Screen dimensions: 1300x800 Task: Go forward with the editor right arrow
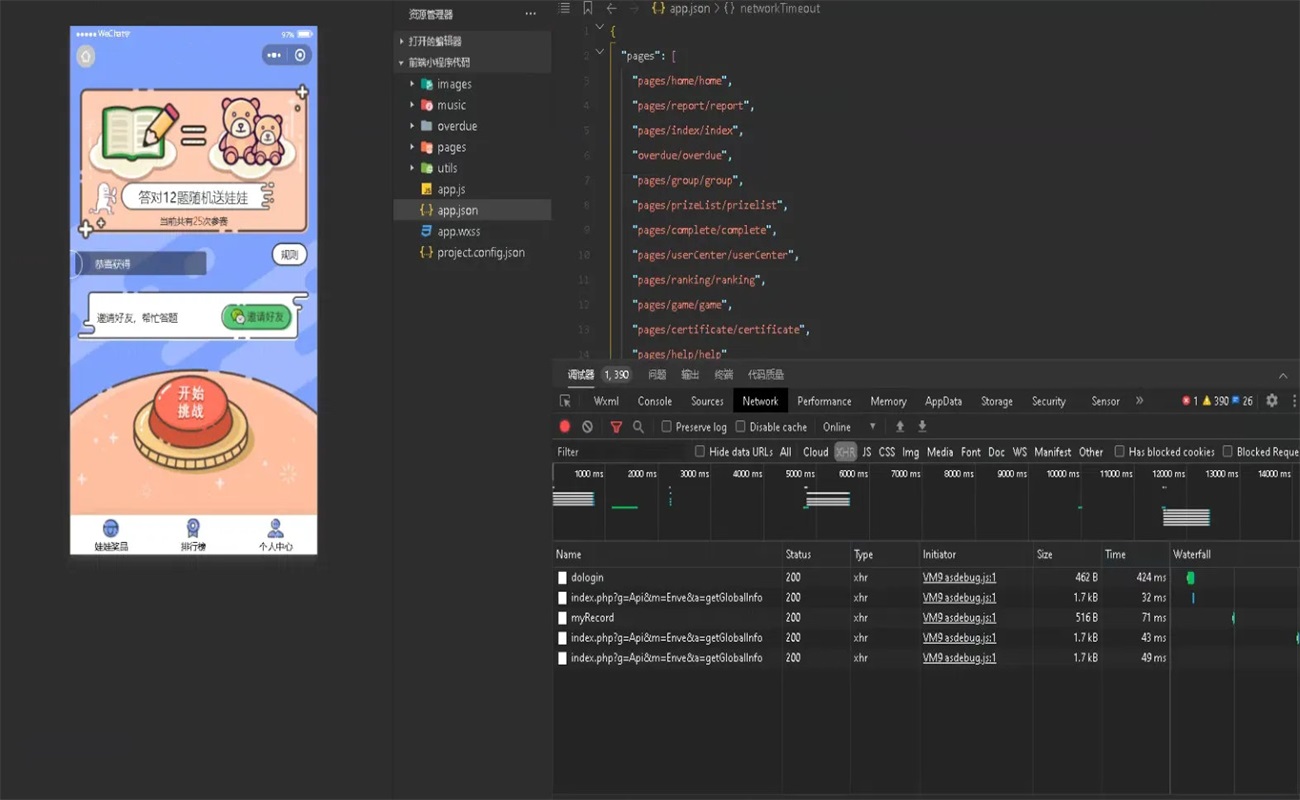point(634,8)
